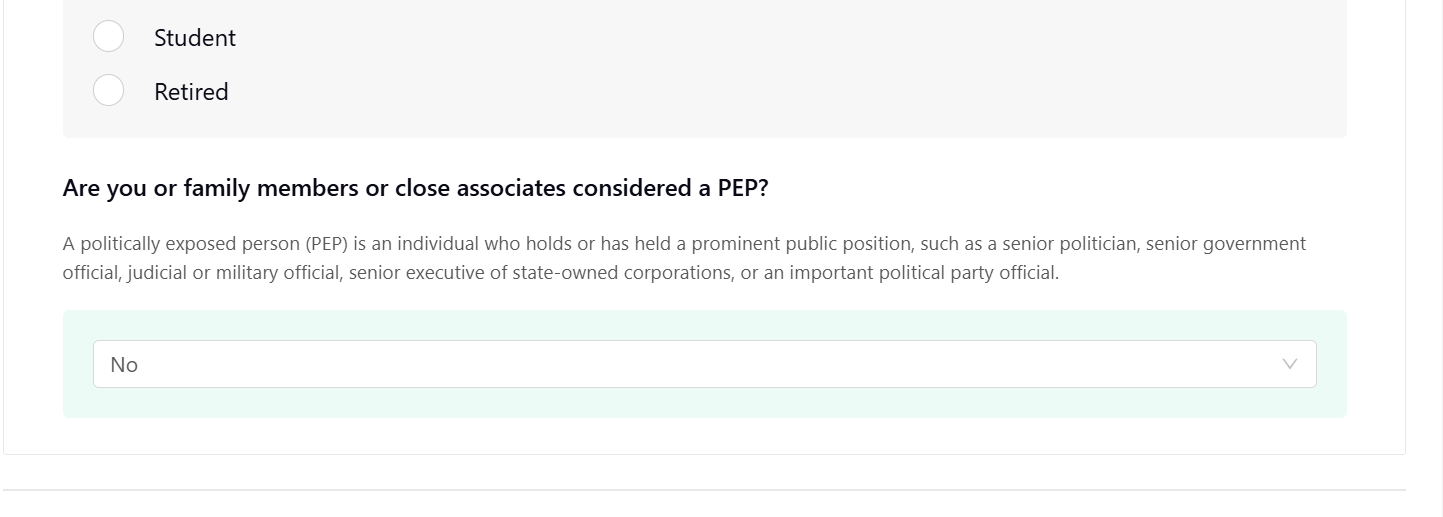Click the horizontal divider below the form card

tap(704, 490)
